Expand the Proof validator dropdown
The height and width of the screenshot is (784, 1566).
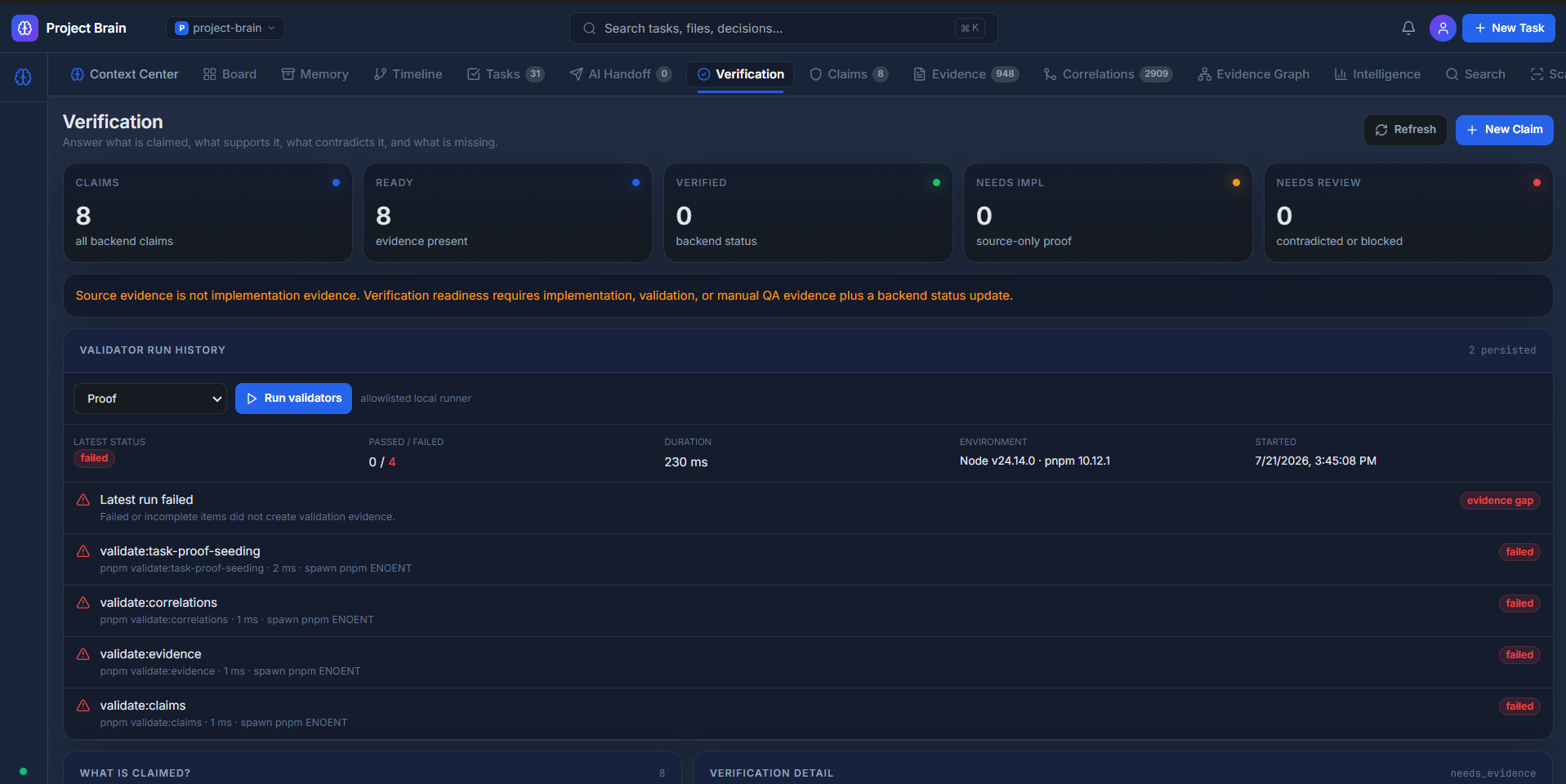[x=150, y=399]
